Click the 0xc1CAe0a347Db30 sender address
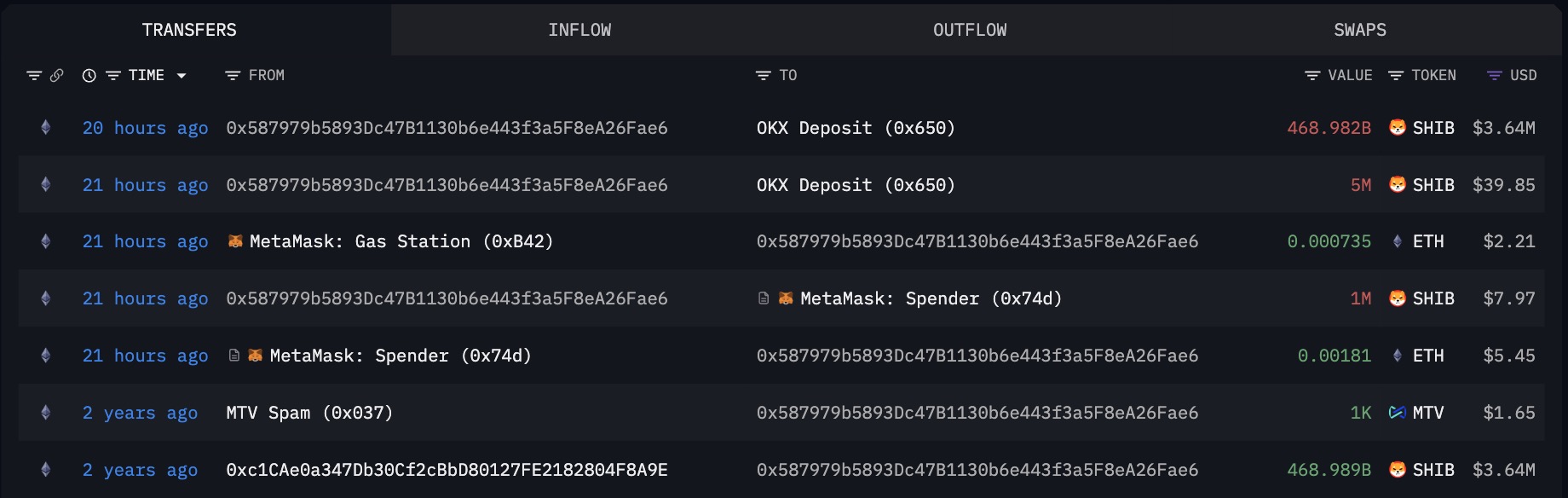 447,470
